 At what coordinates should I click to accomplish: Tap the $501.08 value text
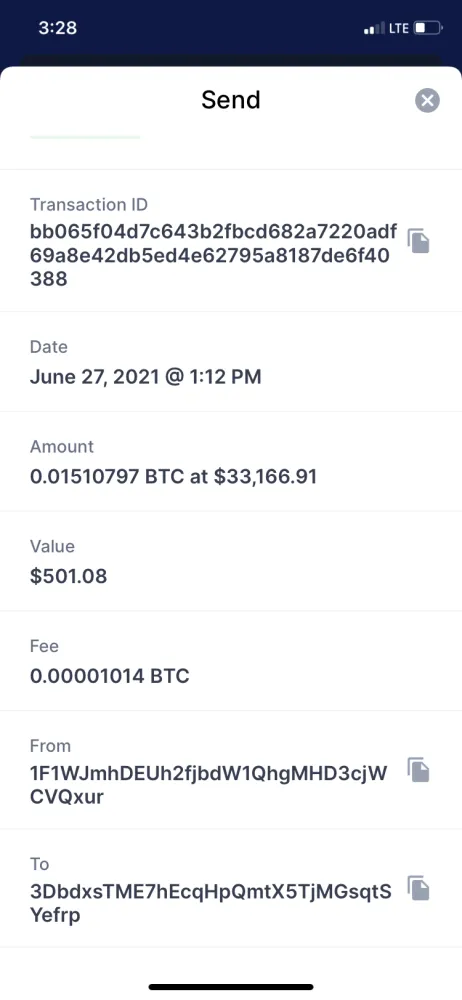click(x=68, y=576)
